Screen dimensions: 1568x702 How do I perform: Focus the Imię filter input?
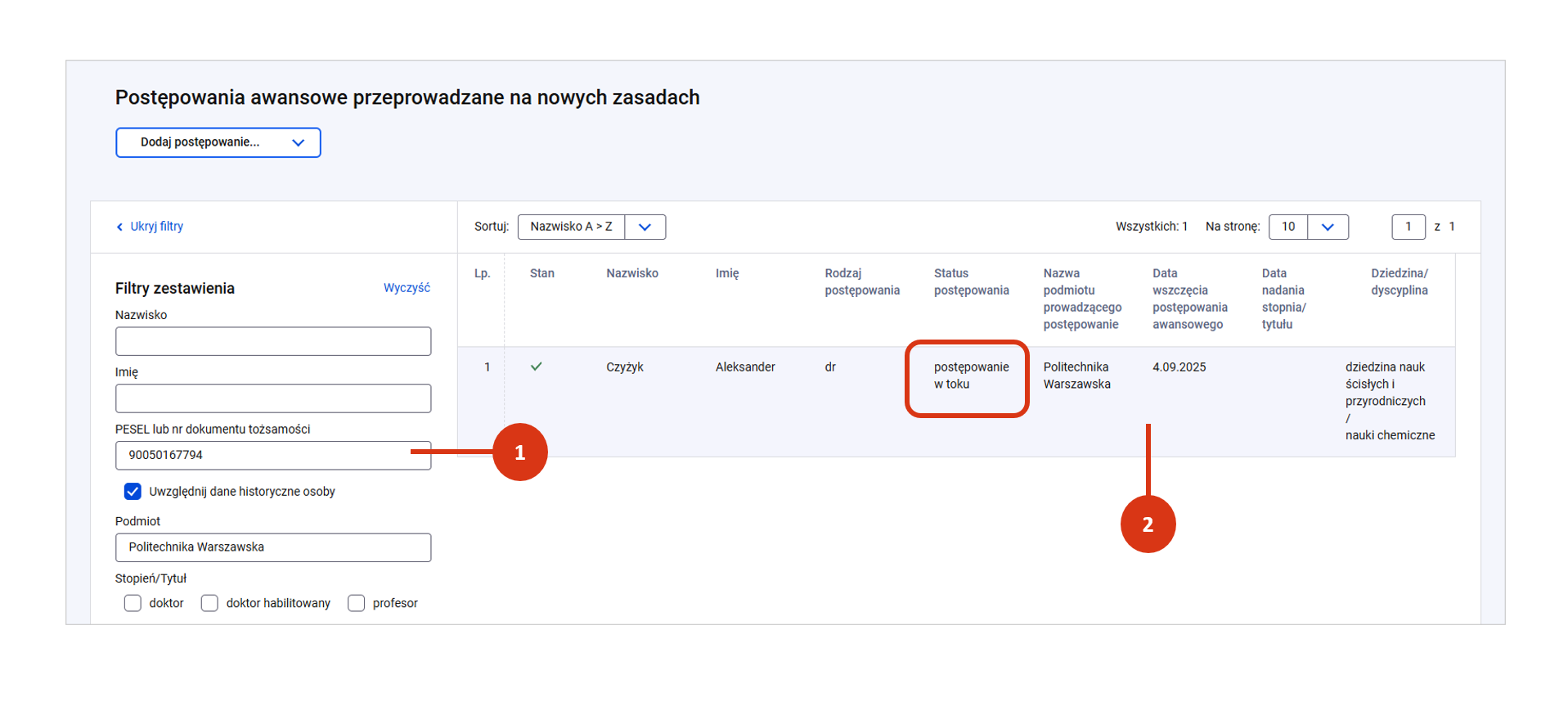click(x=273, y=398)
